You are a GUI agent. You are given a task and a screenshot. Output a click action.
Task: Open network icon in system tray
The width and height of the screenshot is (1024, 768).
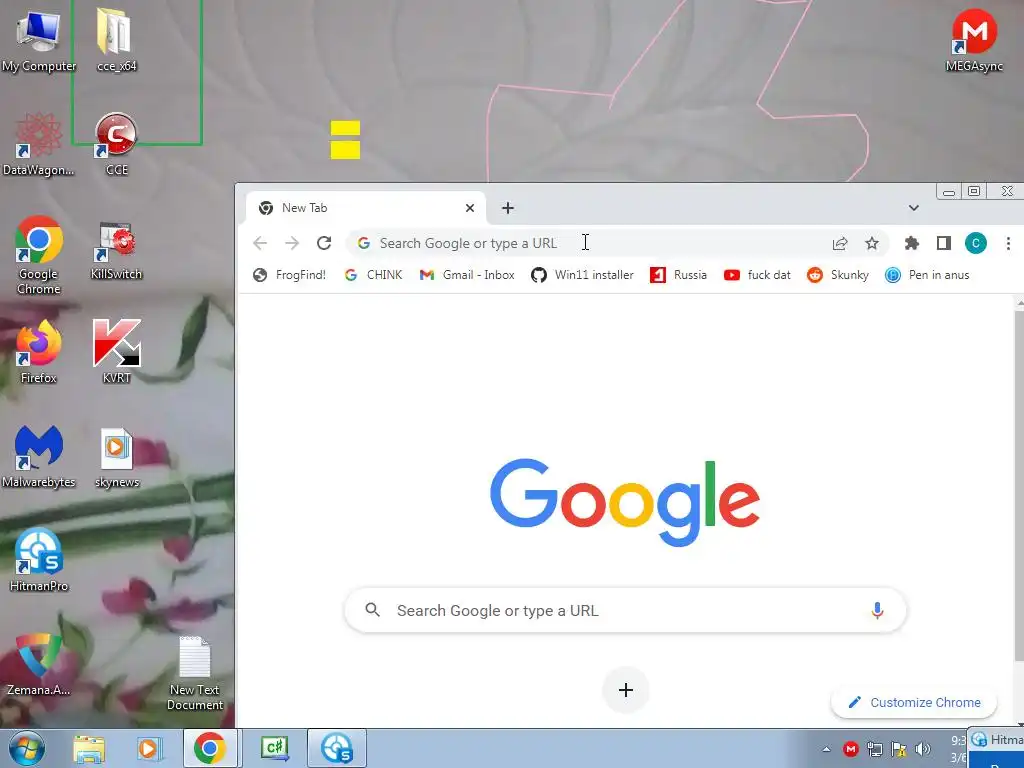point(874,749)
